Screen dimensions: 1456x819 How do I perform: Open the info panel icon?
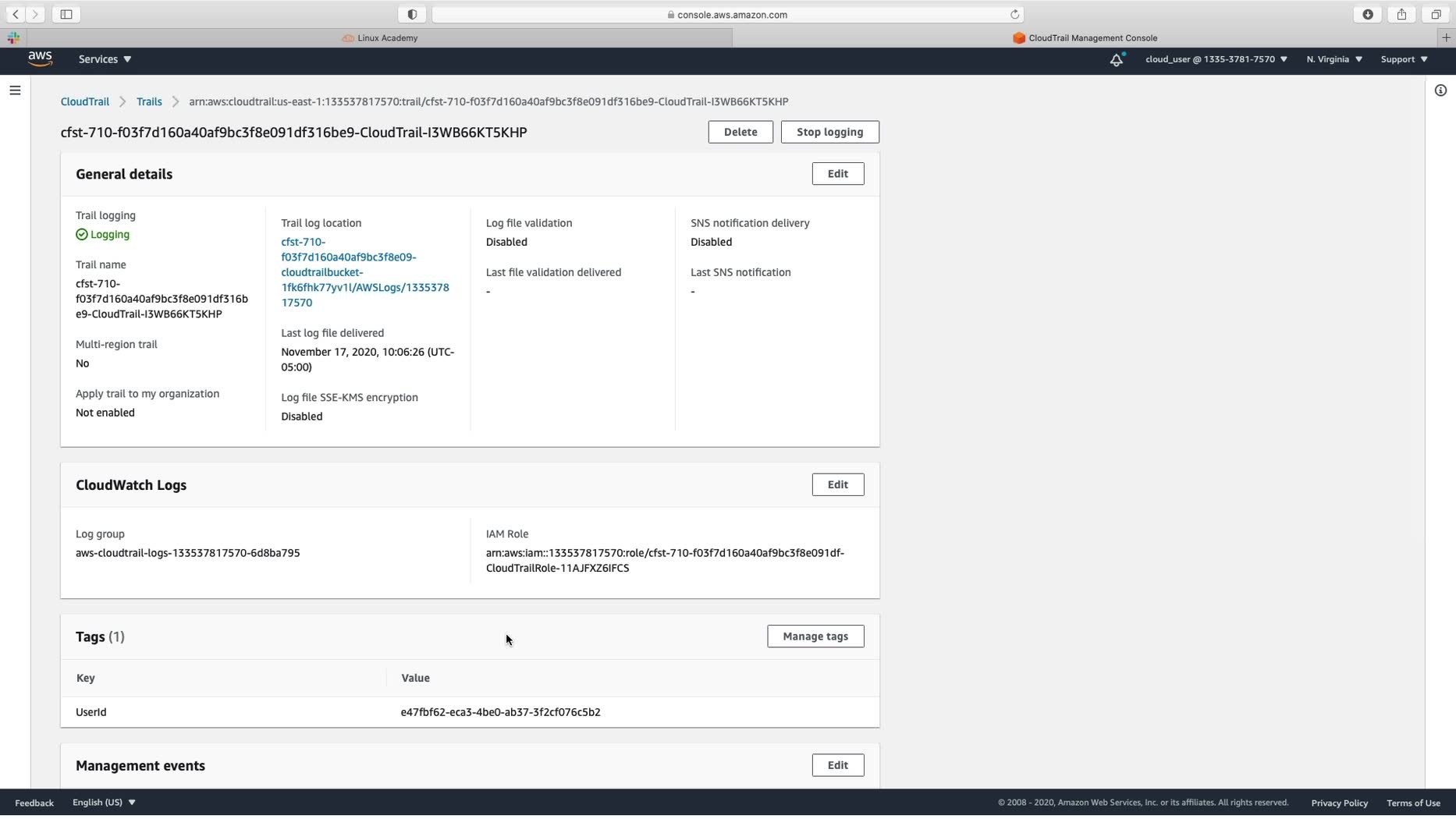click(x=1440, y=90)
